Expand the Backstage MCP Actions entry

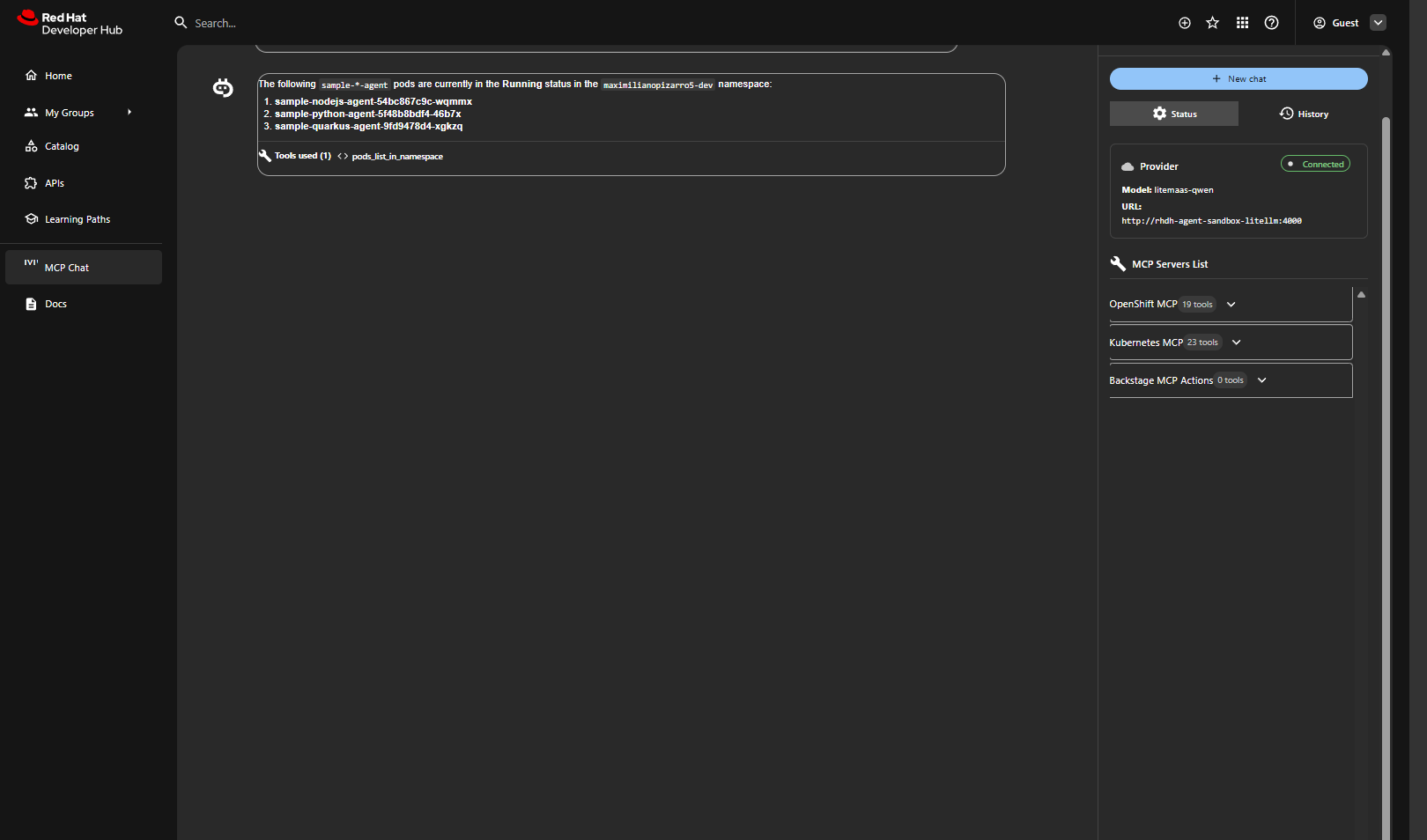coord(1231,380)
